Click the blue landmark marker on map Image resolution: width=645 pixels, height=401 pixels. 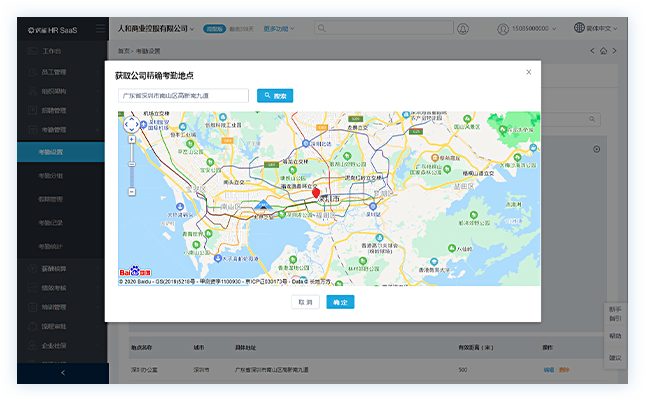click(x=263, y=204)
